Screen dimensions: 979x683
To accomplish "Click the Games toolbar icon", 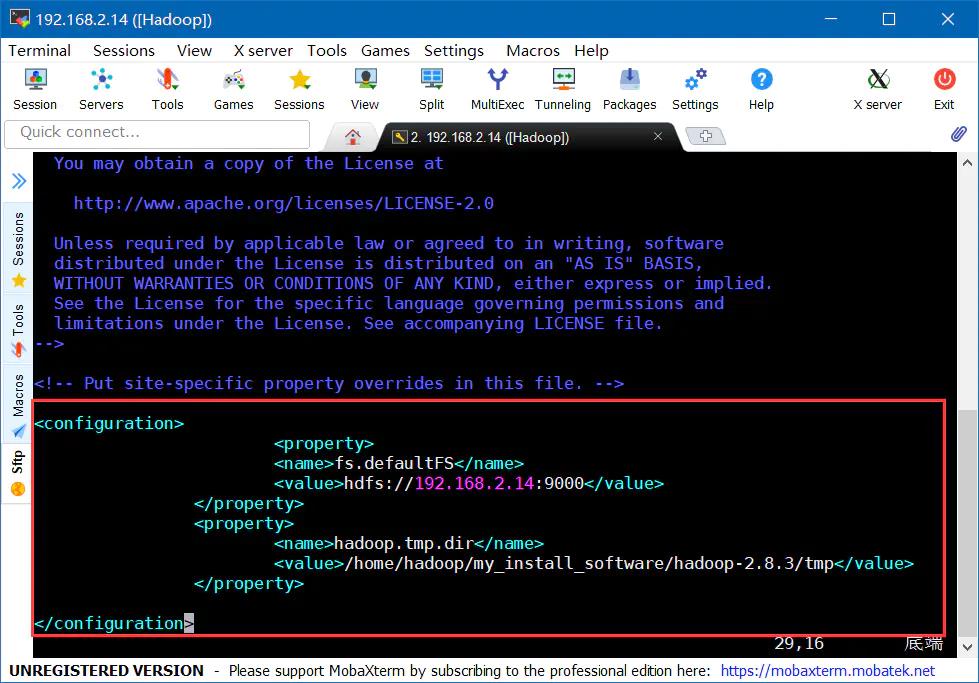I will pyautogui.click(x=233, y=88).
